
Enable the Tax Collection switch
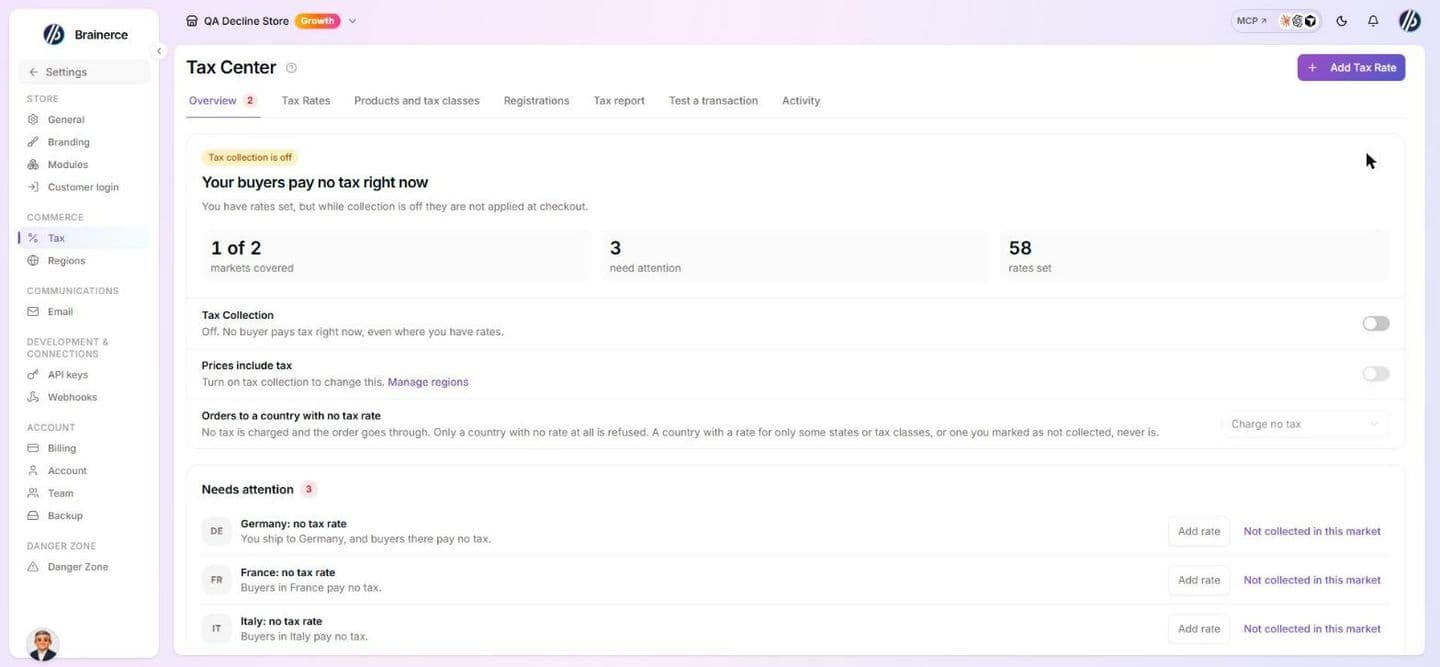(x=1376, y=323)
